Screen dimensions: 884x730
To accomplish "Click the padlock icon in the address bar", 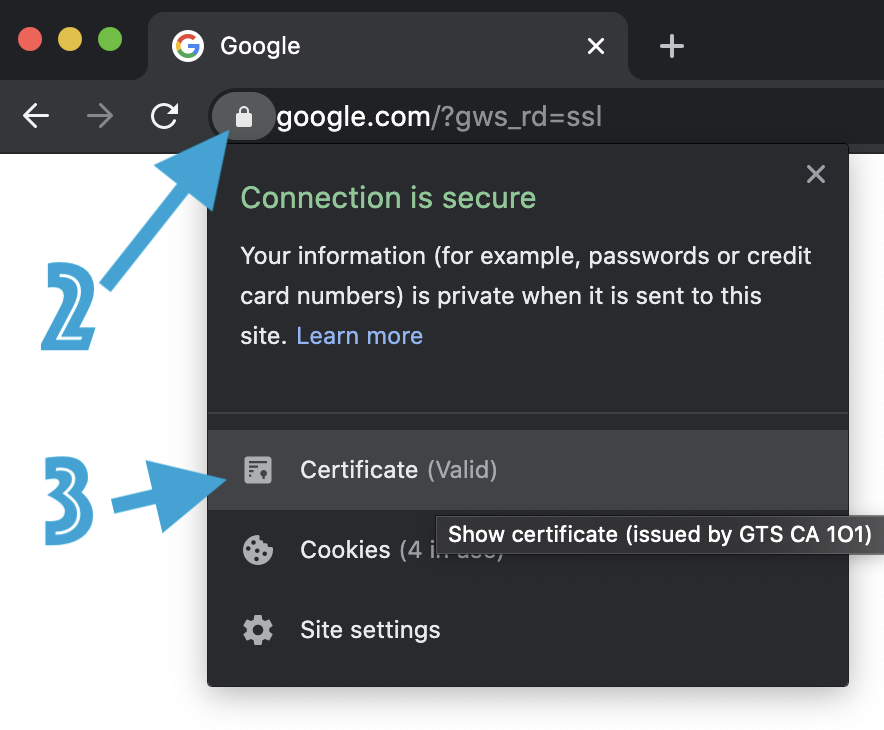I will pos(243,116).
